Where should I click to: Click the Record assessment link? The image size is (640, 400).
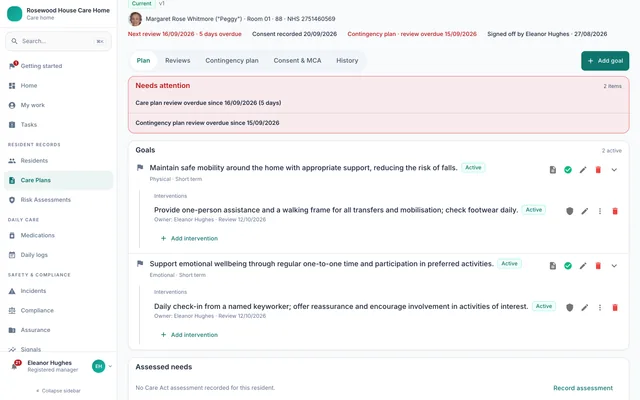coord(583,388)
